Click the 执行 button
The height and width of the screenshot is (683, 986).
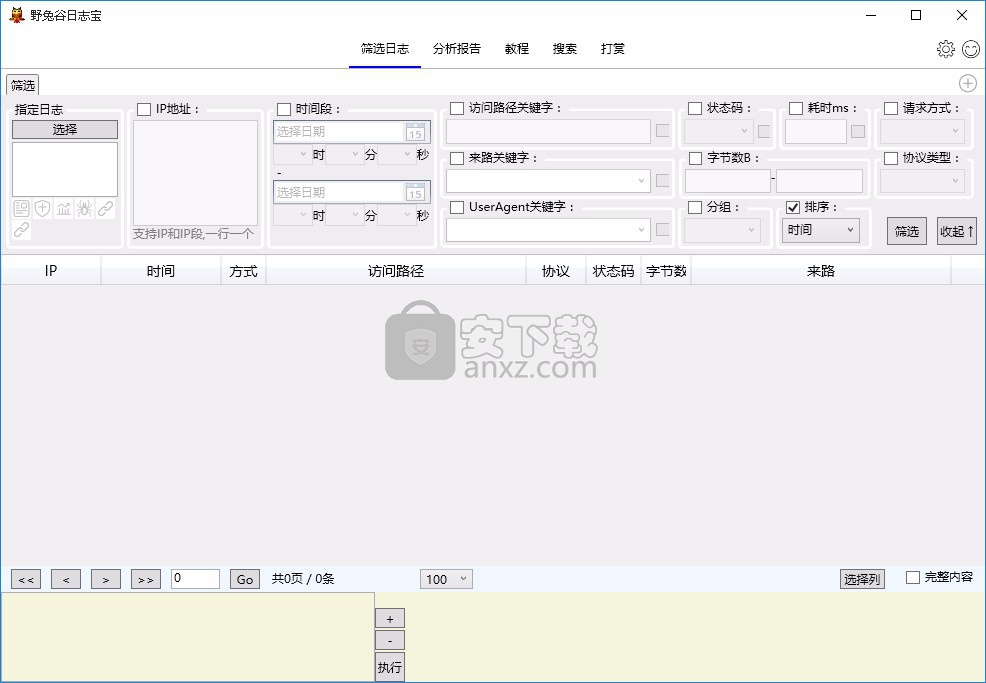point(390,667)
